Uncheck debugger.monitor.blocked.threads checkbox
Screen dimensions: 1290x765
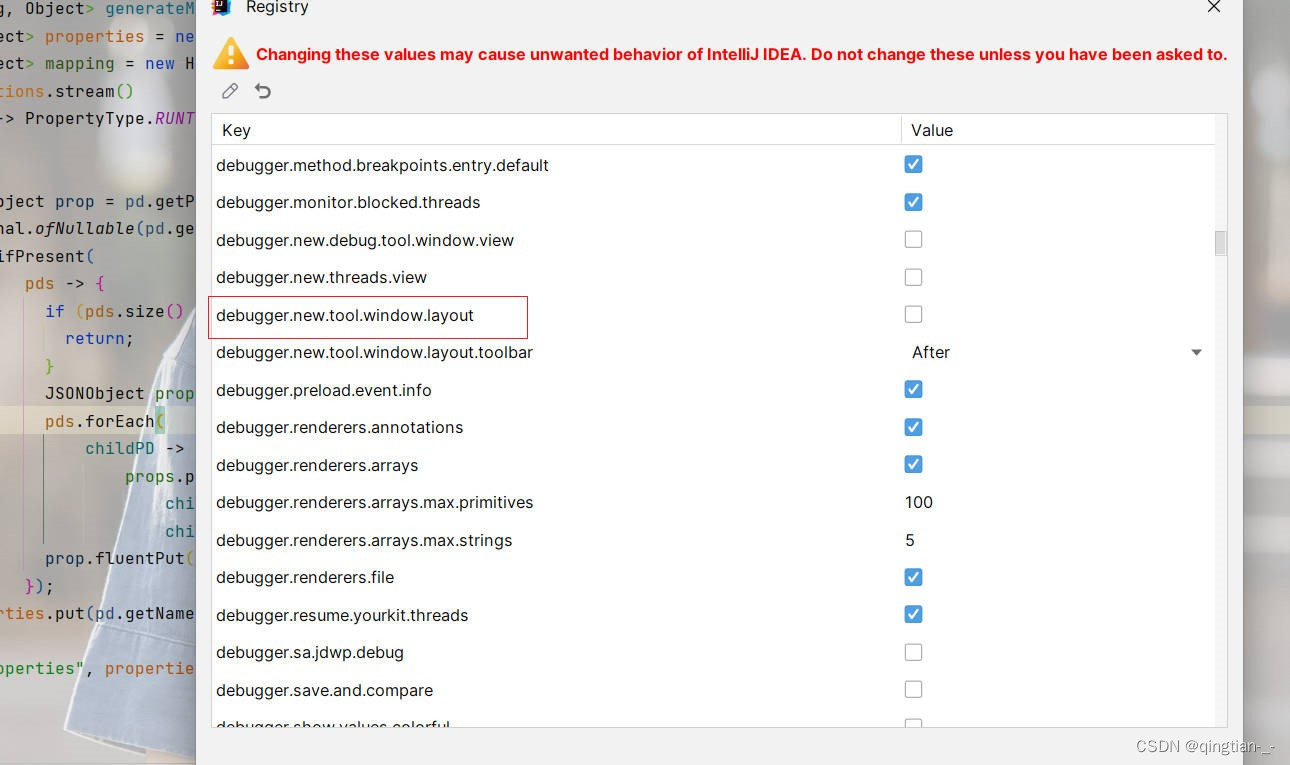tap(913, 202)
